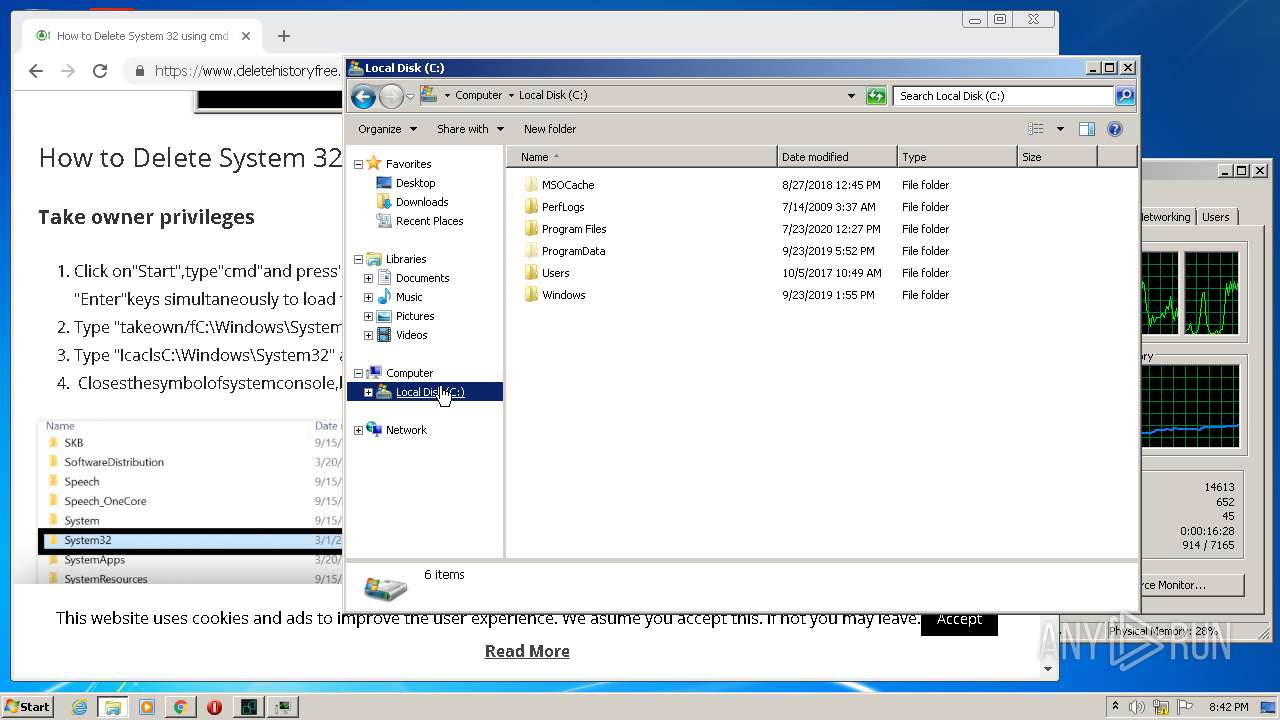This screenshot has width=1280, height=720.
Task: Click the search magnifier icon in Explorer
Action: [1125, 96]
